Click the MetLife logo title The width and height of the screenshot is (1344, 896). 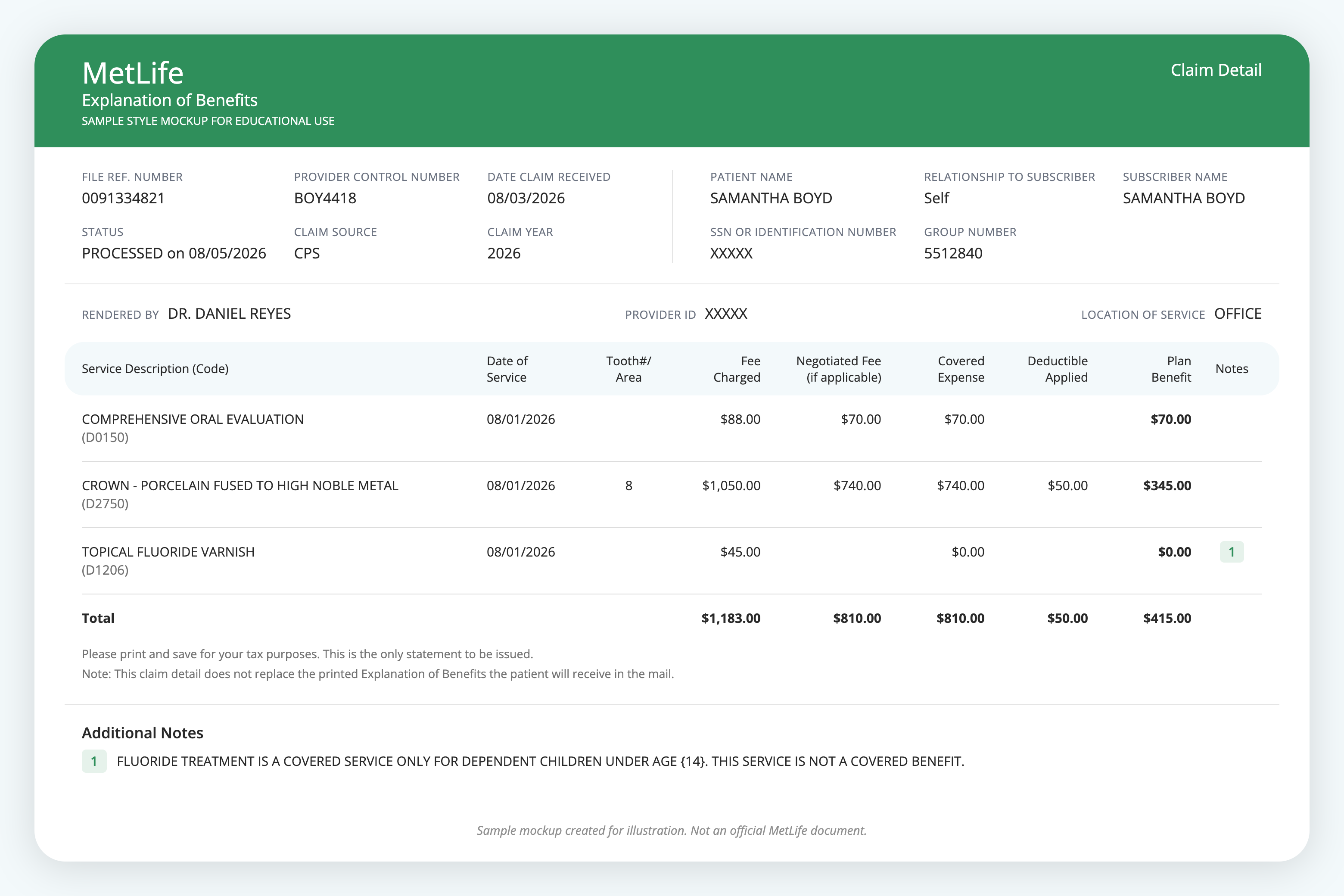(133, 73)
